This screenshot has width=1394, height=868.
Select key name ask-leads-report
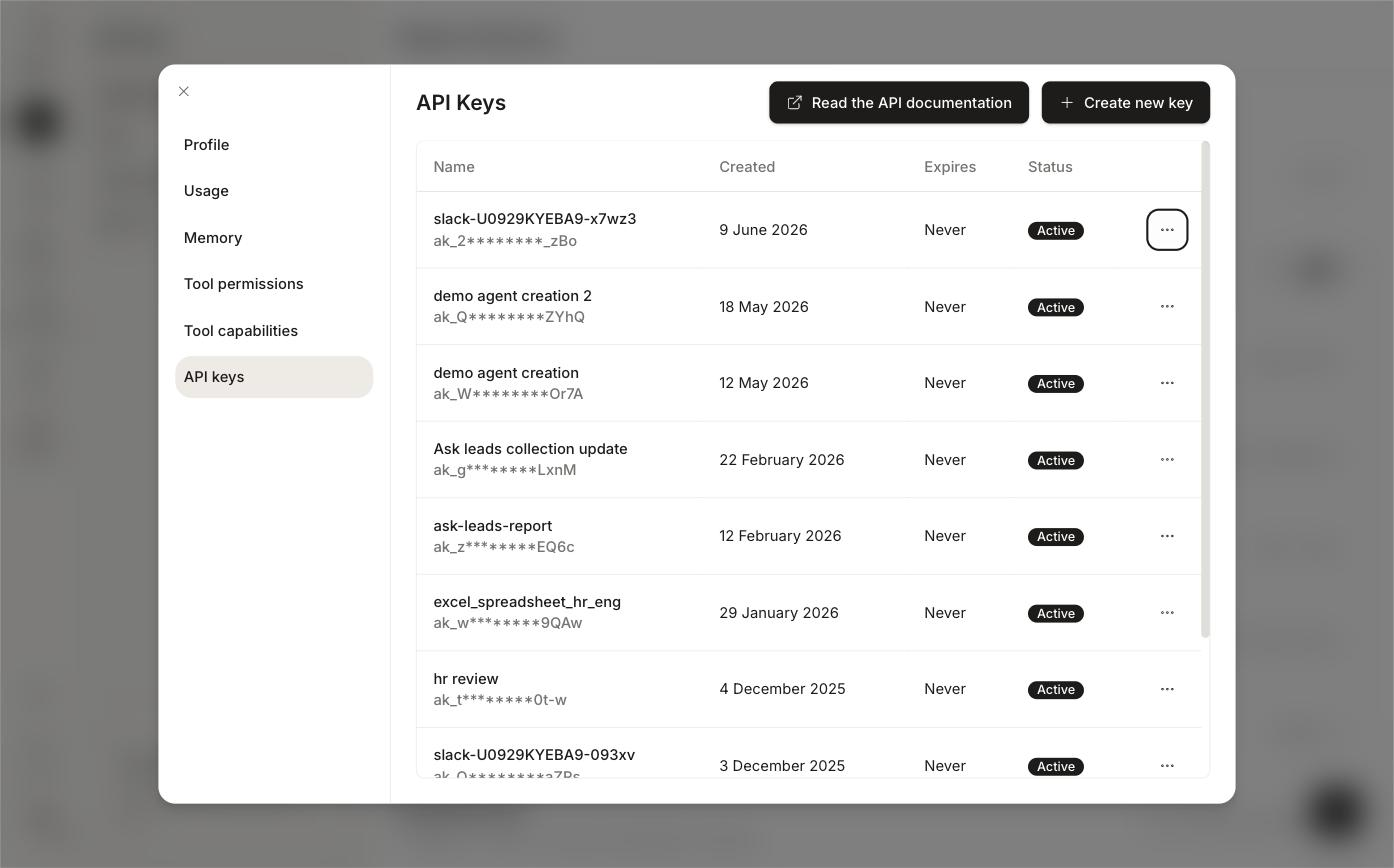(x=492, y=526)
